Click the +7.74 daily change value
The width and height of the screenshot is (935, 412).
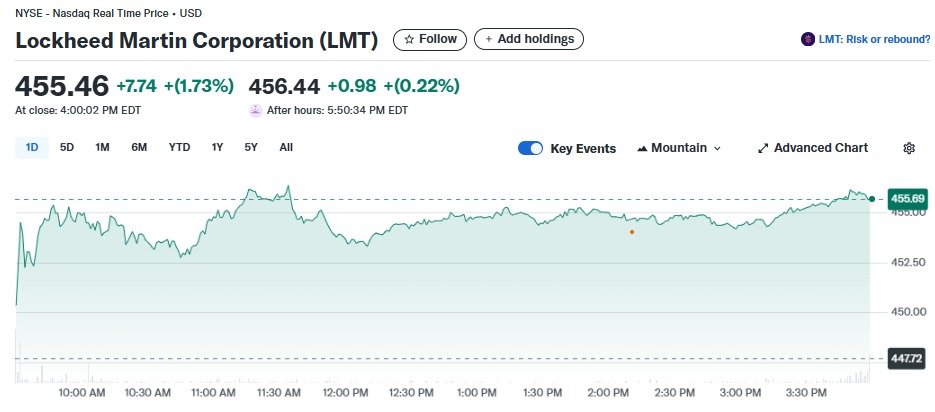click(137, 86)
